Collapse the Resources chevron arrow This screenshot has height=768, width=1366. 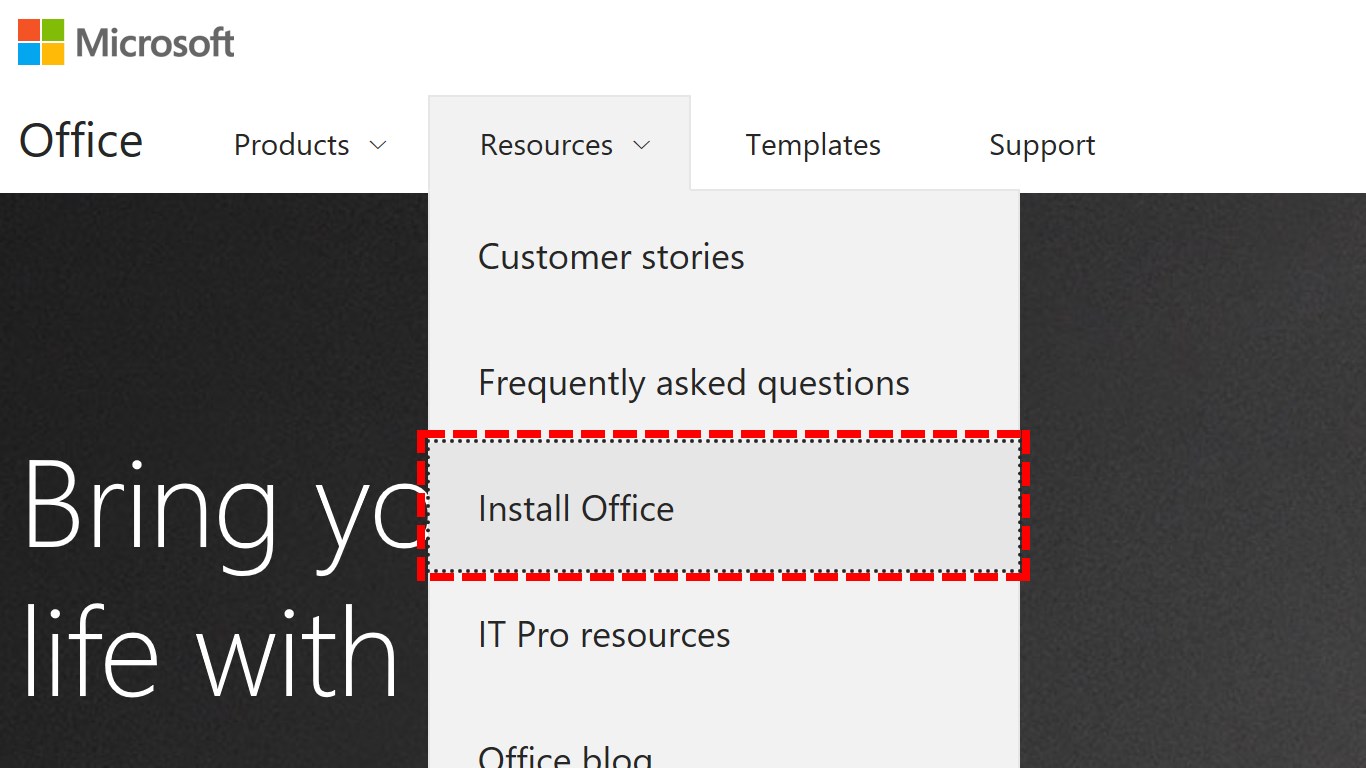click(x=642, y=145)
